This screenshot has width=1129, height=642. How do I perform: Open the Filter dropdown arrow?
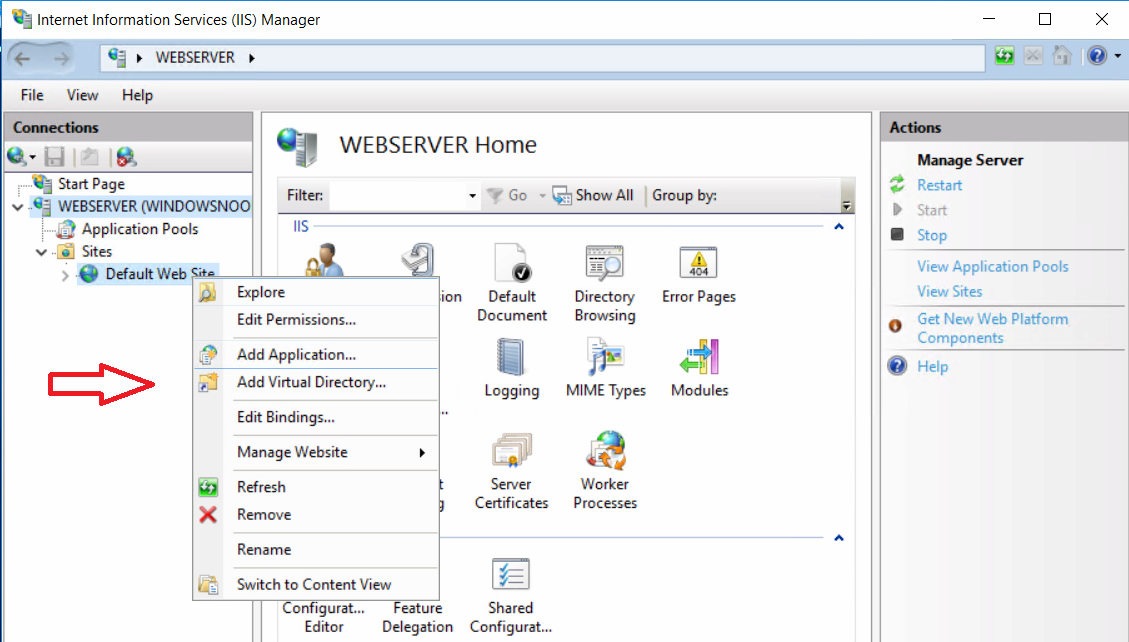click(x=472, y=196)
